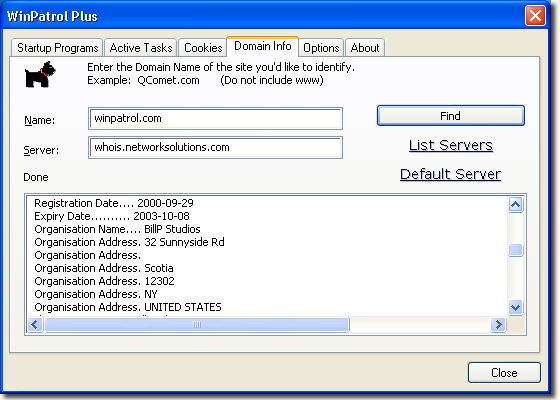The width and height of the screenshot is (560, 400).
Task: Switch to the Startup Programs tab
Action: pyautogui.click(x=58, y=48)
